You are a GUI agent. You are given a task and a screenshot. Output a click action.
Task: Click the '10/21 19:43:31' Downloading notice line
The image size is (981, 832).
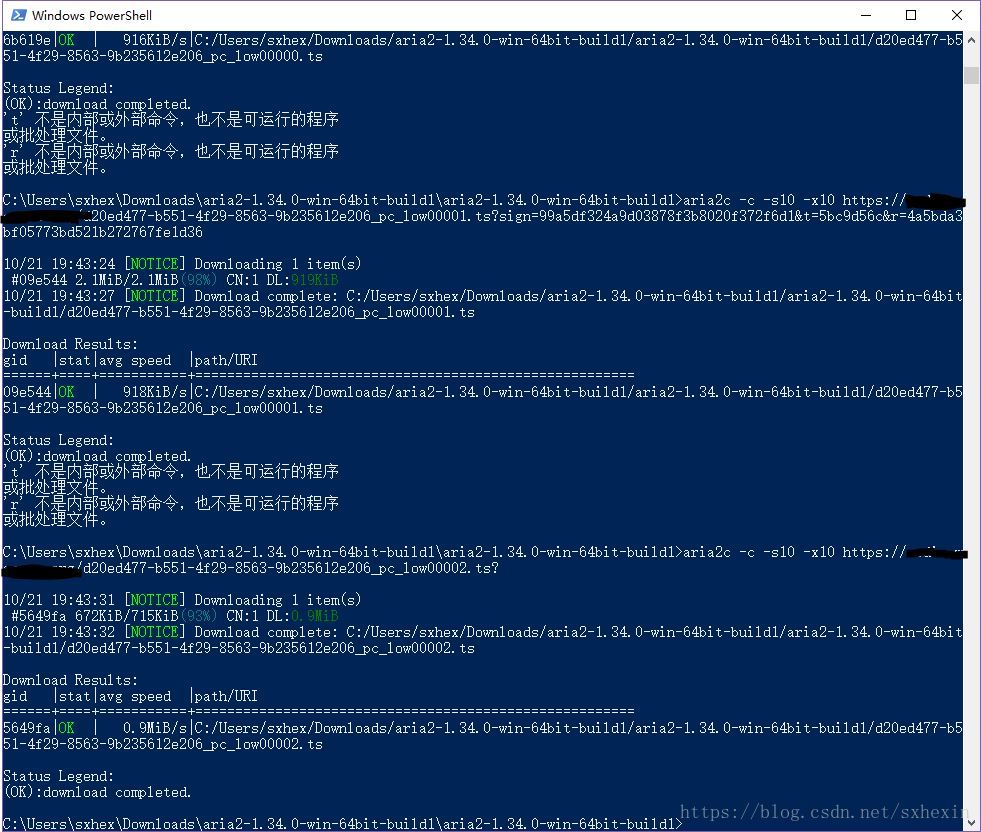pos(182,600)
